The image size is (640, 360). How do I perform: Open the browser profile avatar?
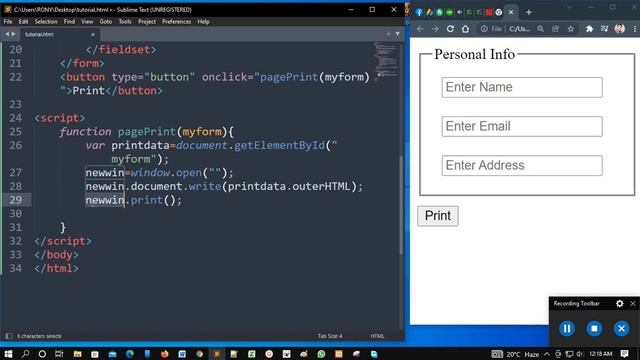[x=620, y=29]
